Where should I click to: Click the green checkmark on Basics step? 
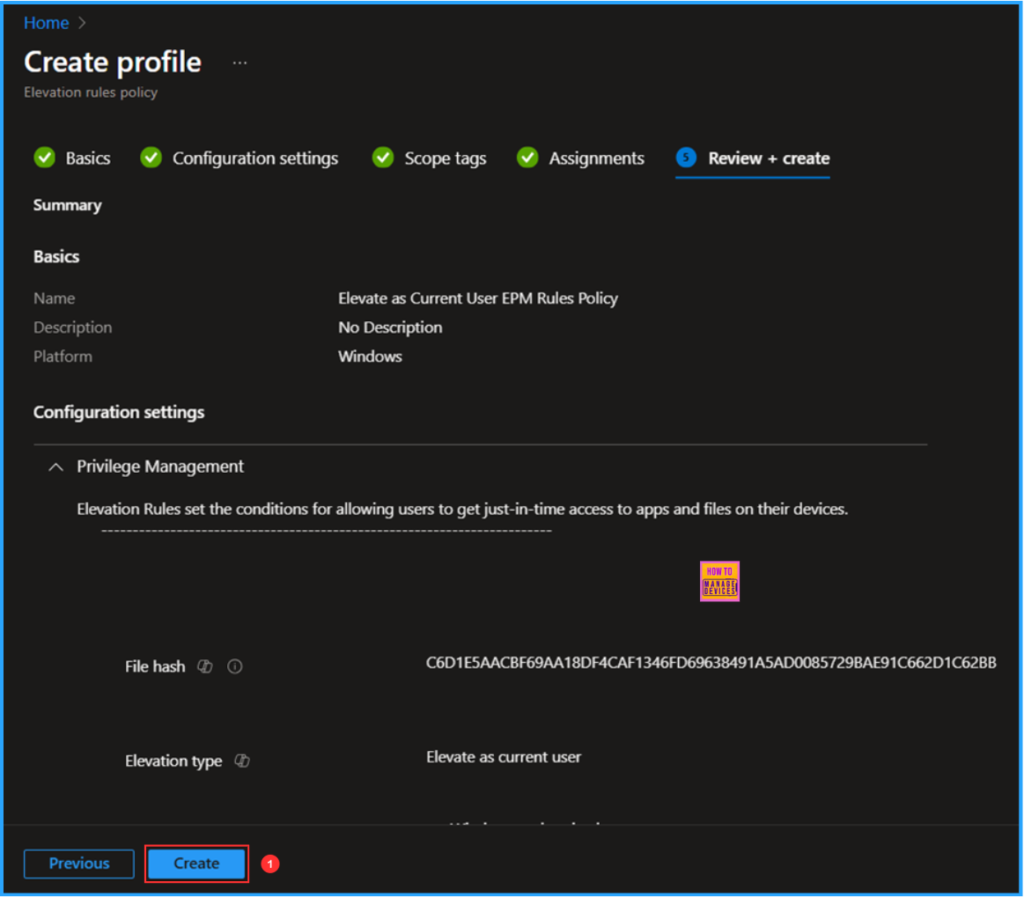pos(44,157)
